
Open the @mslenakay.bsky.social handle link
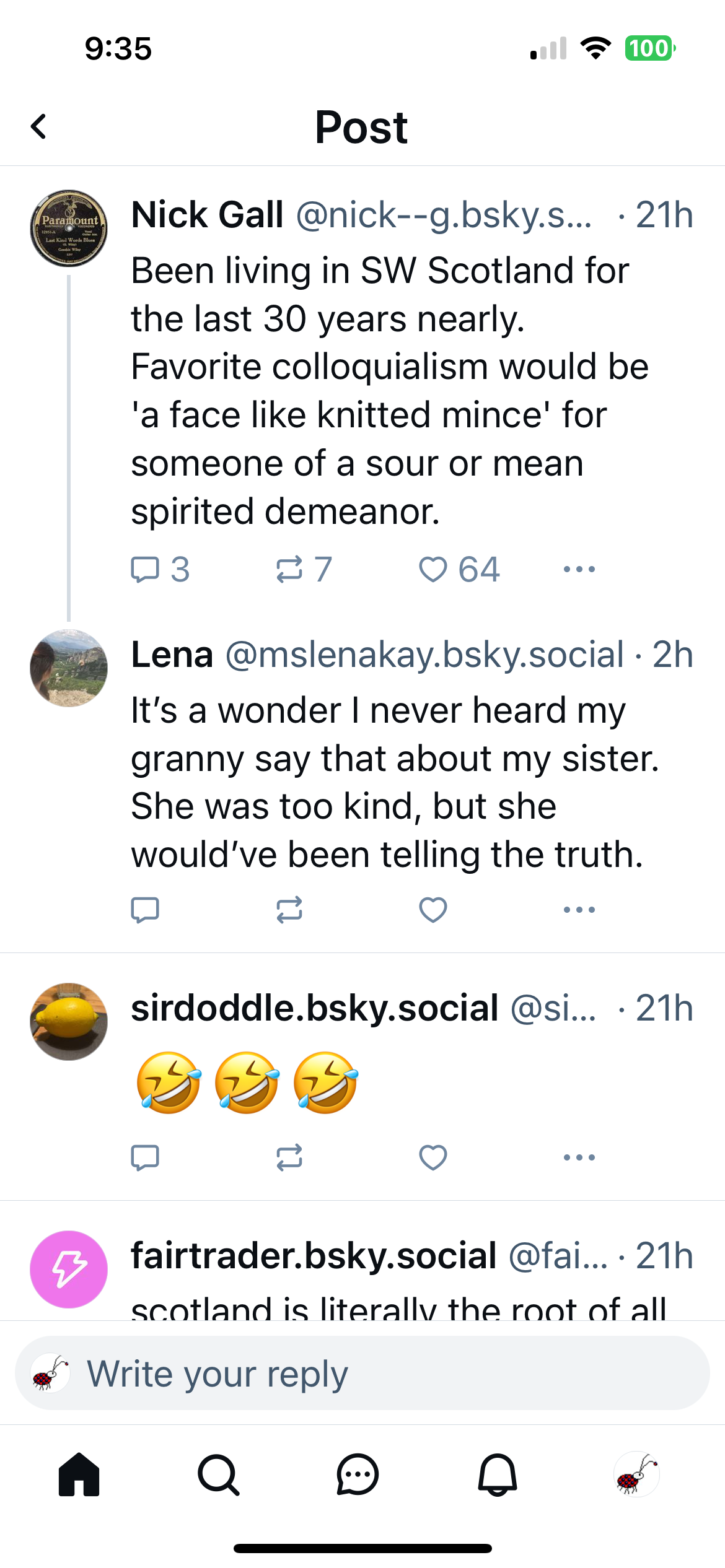tap(424, 655)
